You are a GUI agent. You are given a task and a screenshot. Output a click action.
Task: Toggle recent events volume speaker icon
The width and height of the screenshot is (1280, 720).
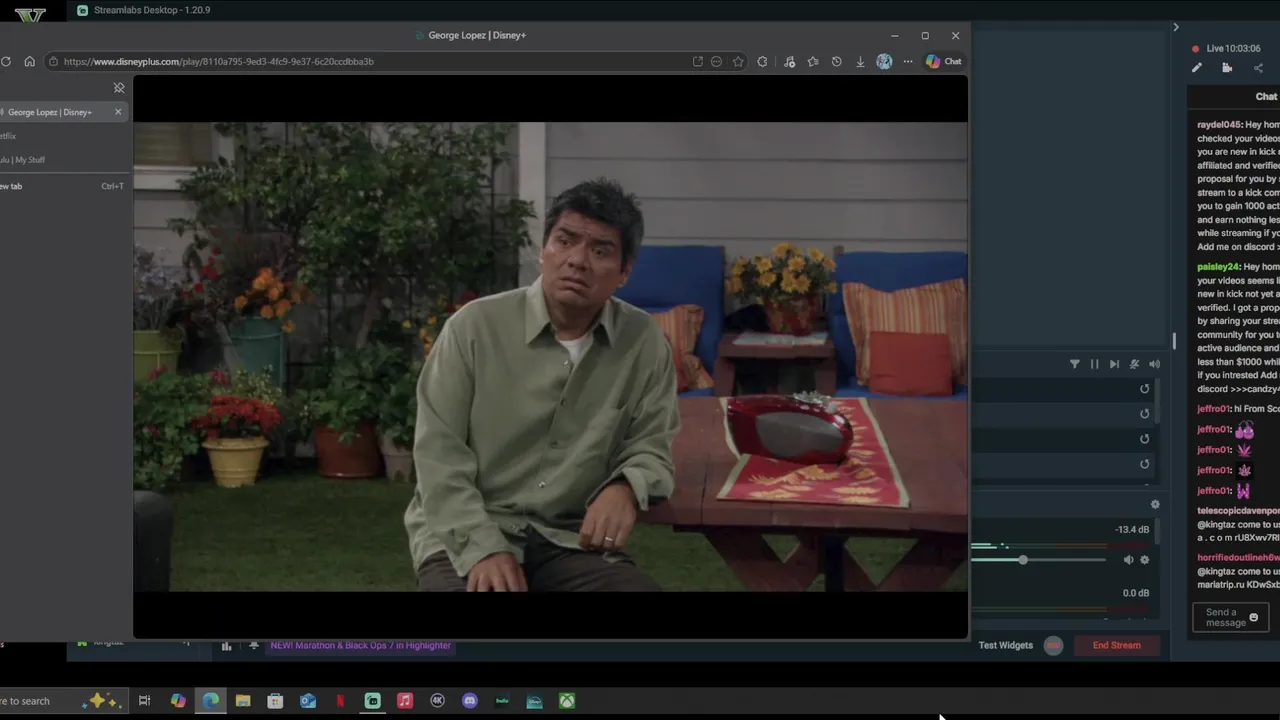pyautogui.click(x=1154, y=364)
